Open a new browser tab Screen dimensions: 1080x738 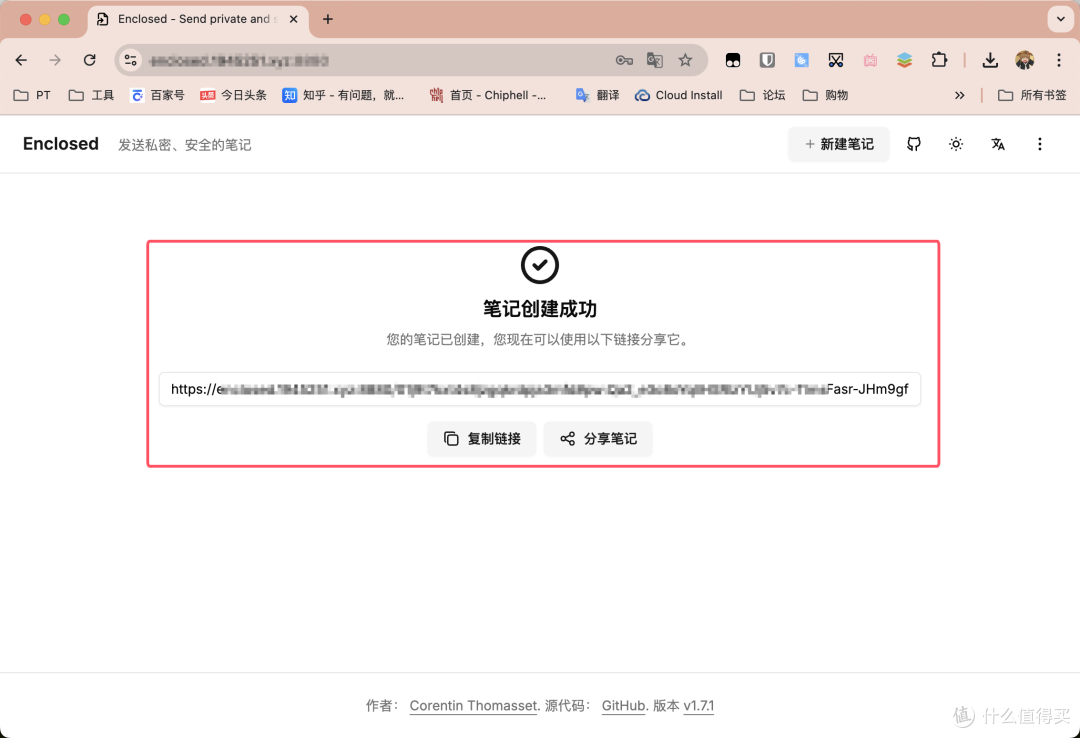328,19
